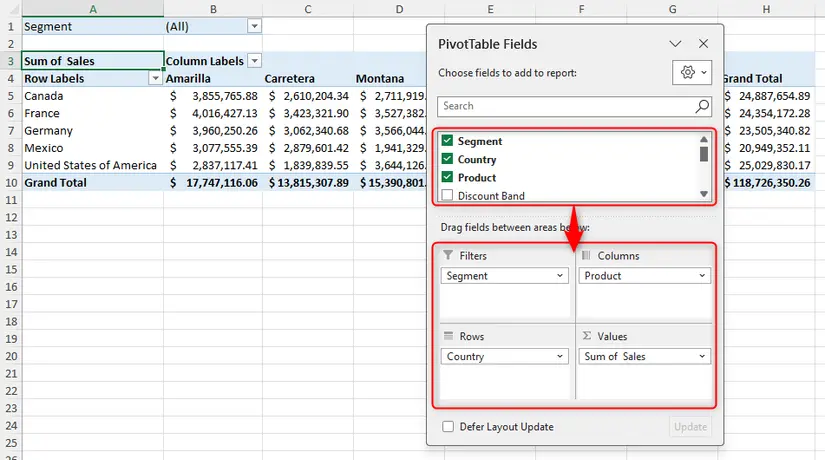Open the Segment filter dropdown in cell B1

pyautogui.click(x=254, y=26)
